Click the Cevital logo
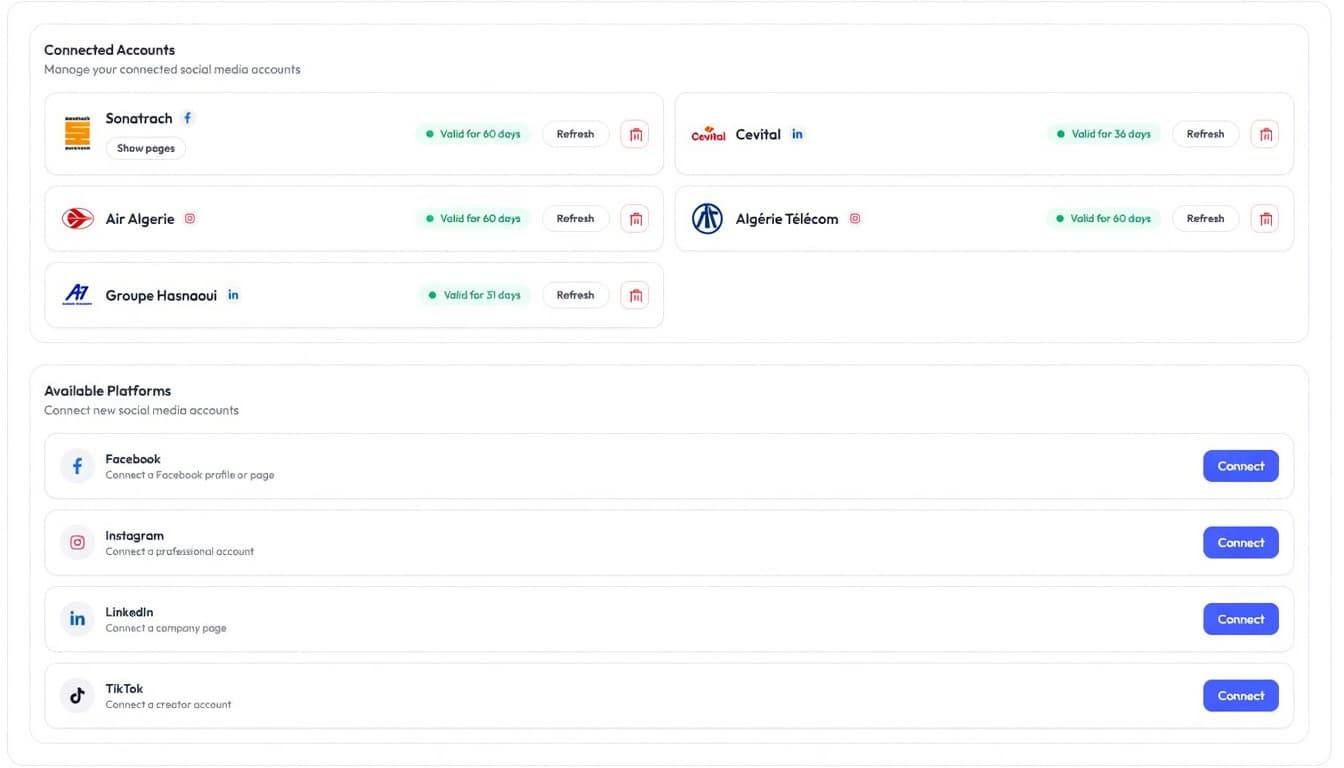Image resolution: width=1344 pixels, height=768 pixels. tap(708, 134)
